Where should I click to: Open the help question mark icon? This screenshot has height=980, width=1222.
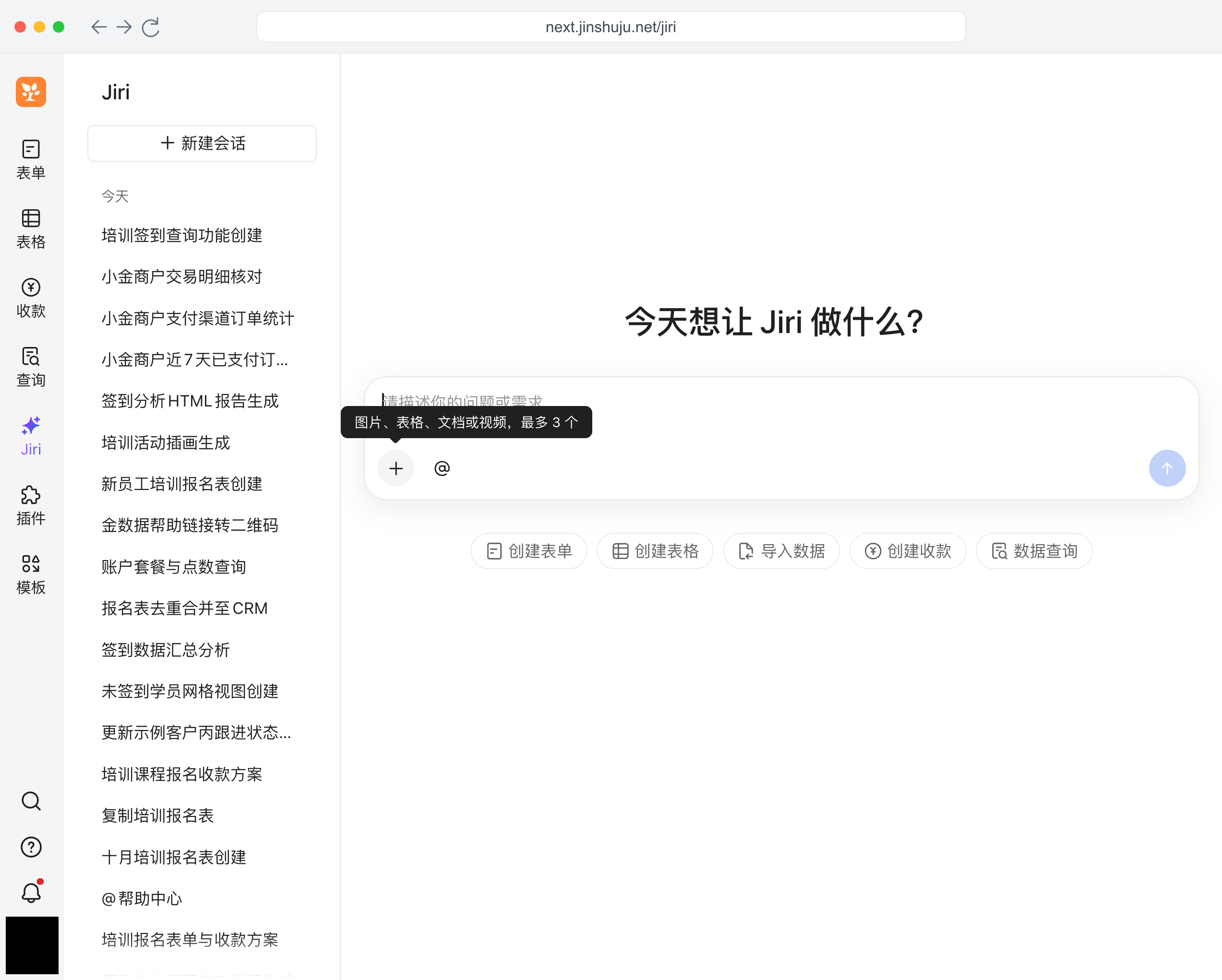[x=31, y=847]
